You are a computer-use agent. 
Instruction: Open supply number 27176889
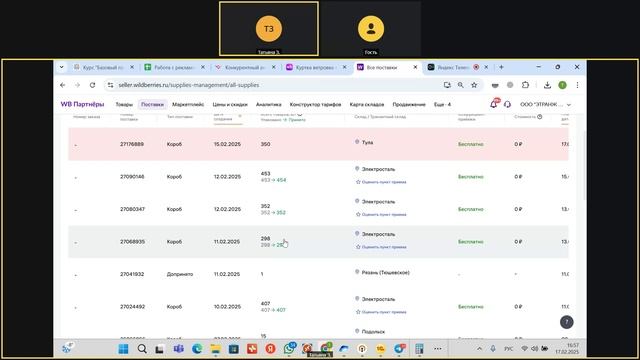(x=131, y=144)
